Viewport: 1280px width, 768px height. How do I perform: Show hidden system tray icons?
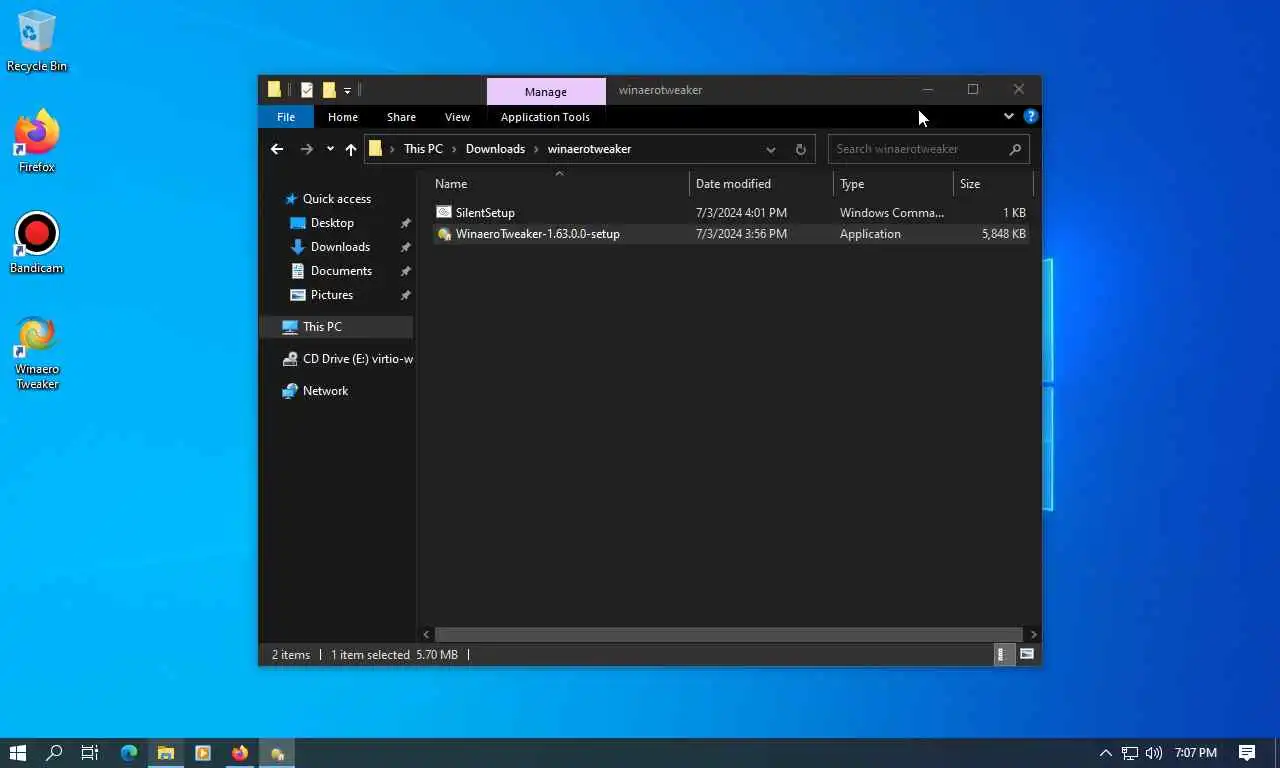(x=1105, y=753)
